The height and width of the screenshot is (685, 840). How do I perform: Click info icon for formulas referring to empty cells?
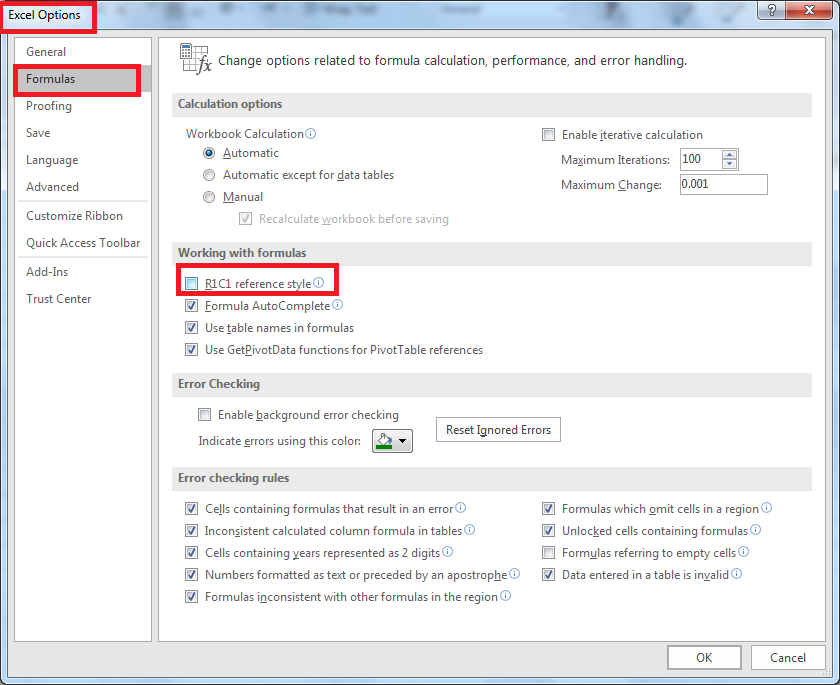pyautogui.click(x=744, y=552)
